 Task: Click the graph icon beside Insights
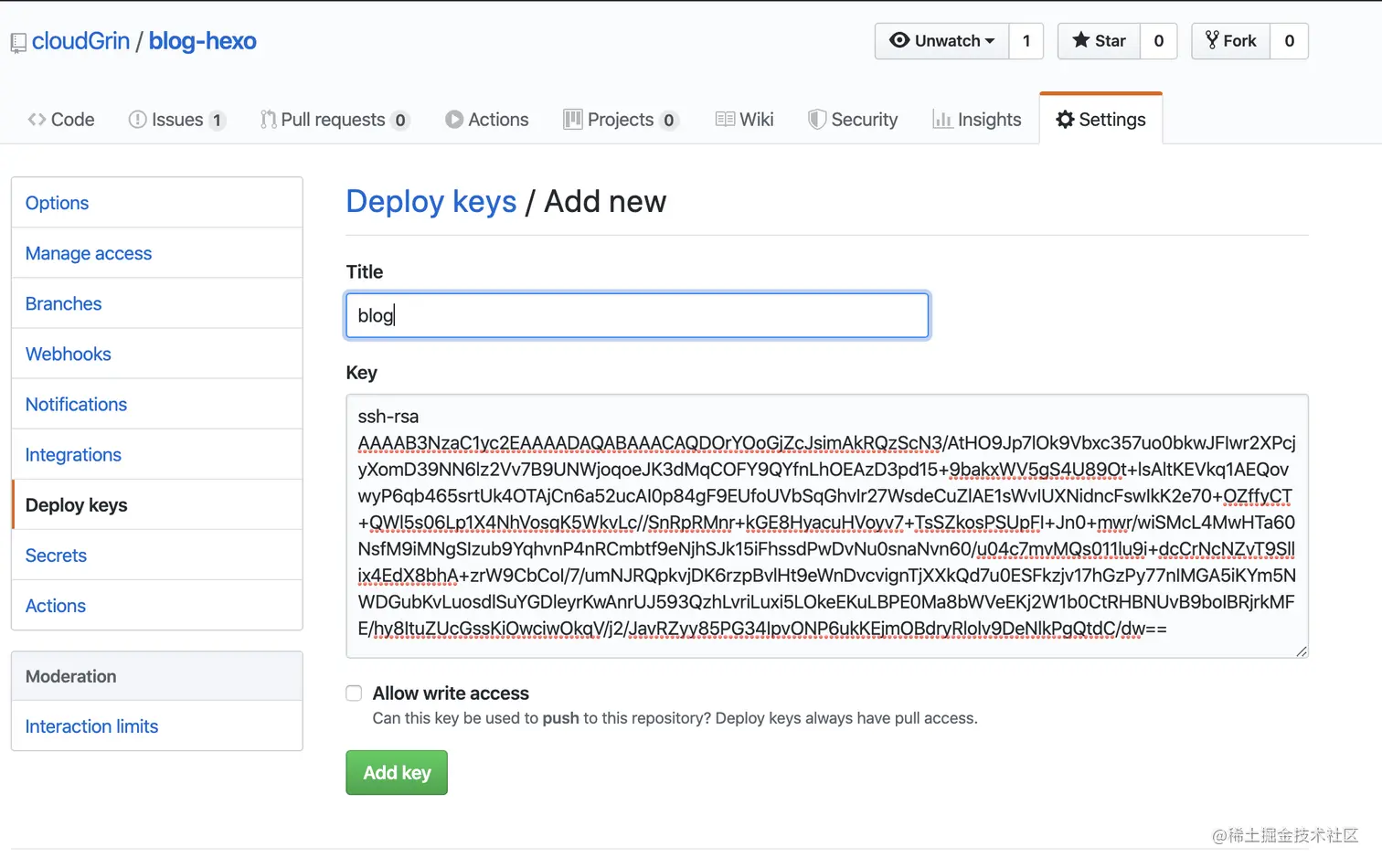pos(944,119)
